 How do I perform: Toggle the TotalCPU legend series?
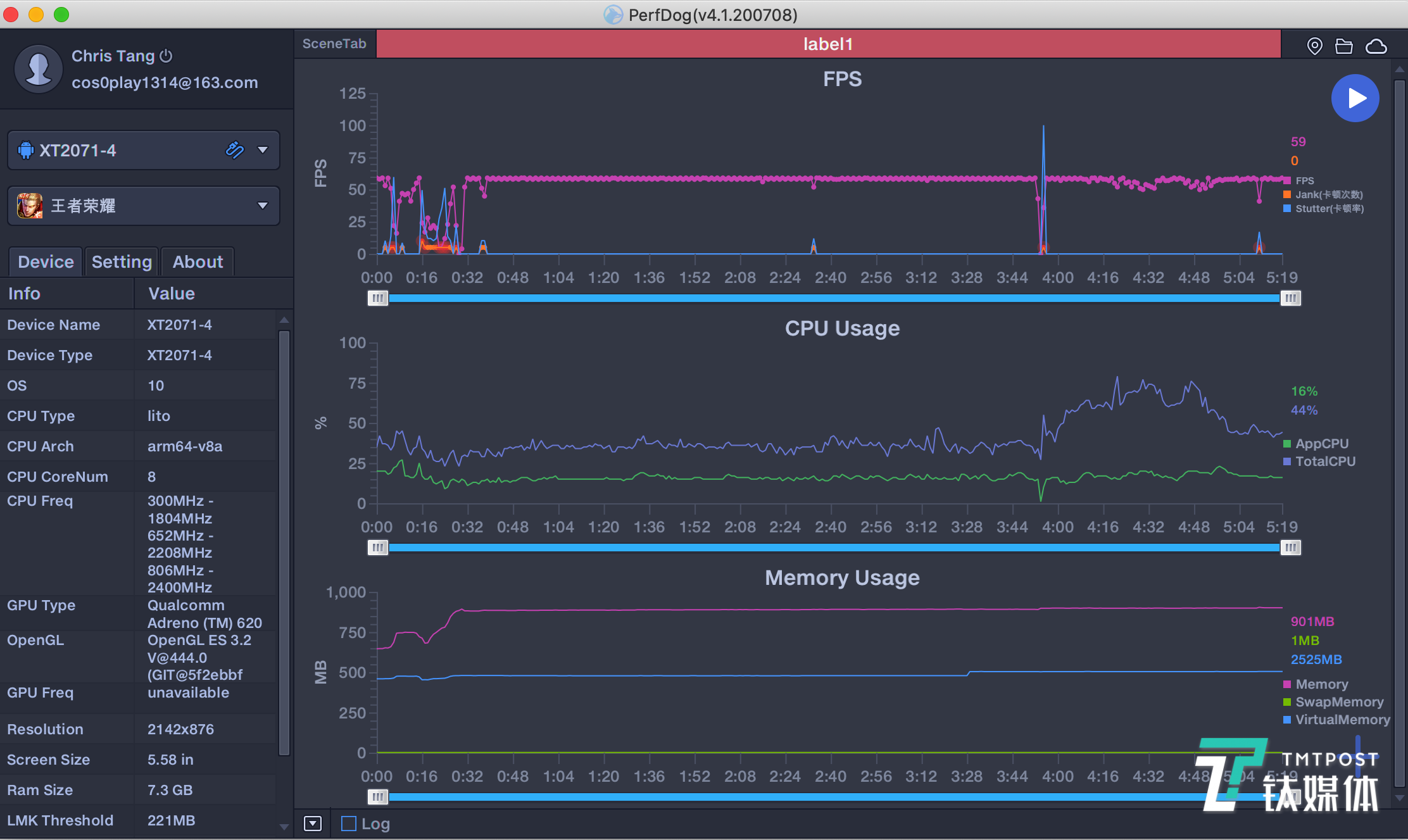pyautogui.click(x=1324, y=461)
